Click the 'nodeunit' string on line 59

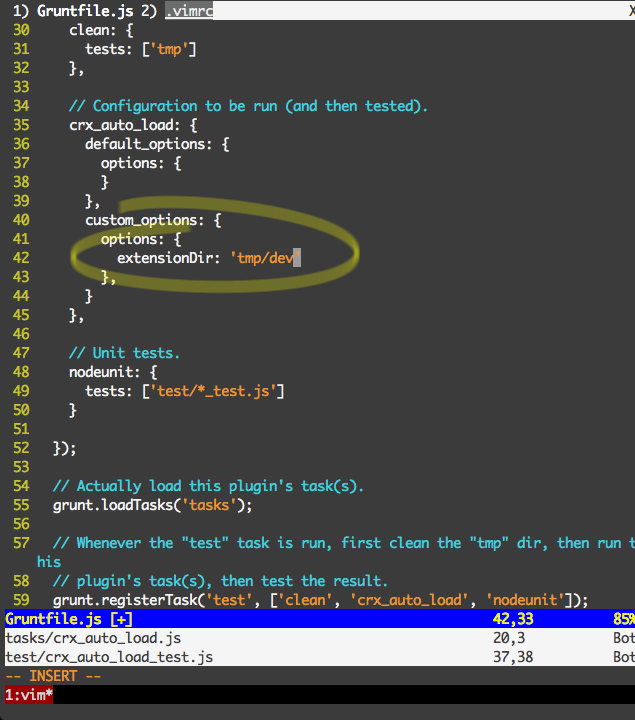pos(525,600)
